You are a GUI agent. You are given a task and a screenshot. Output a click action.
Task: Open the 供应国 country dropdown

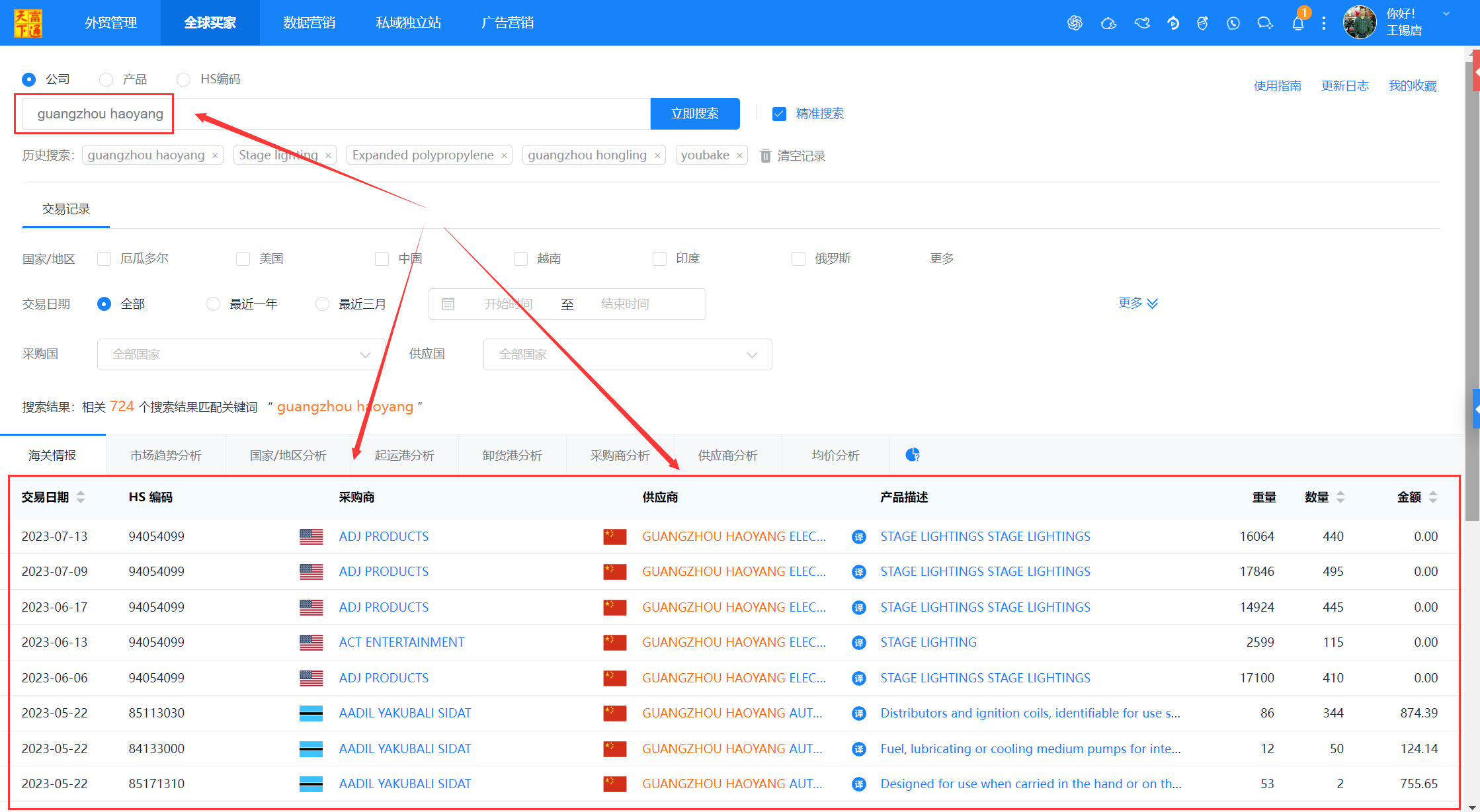(628, 354)
